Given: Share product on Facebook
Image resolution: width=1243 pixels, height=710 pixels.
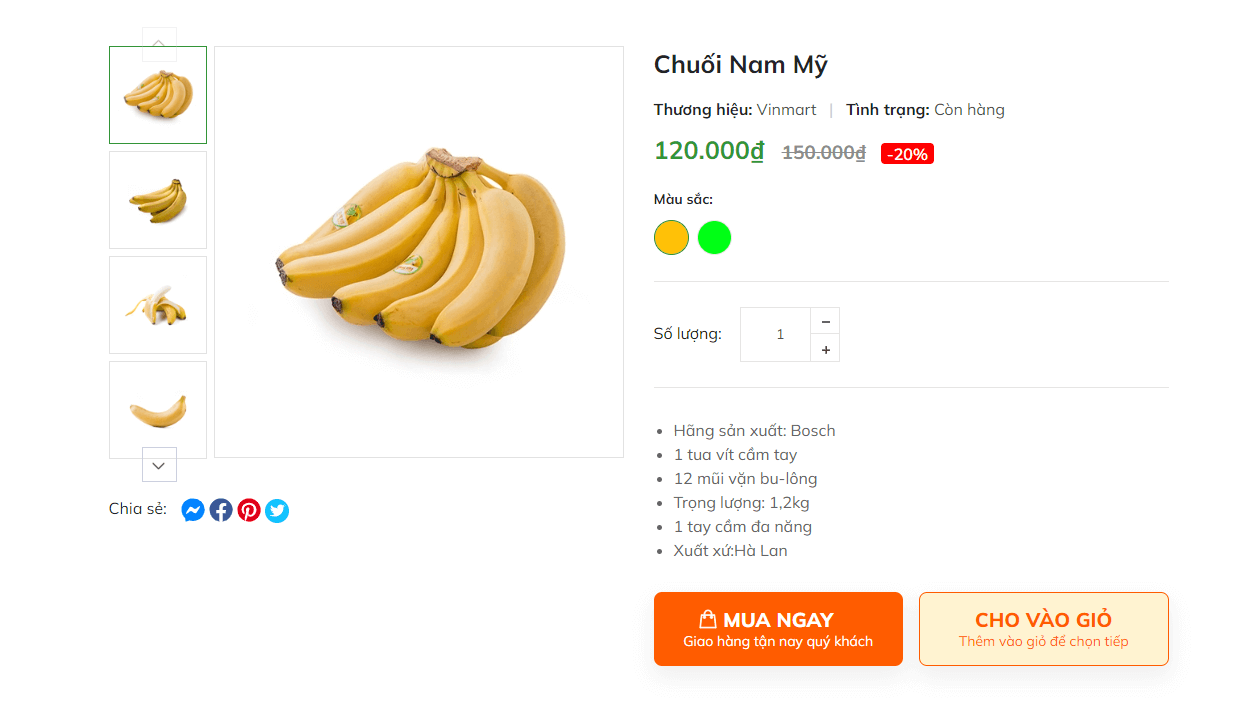Looking at the screenshot, I should tap(221, 510).
